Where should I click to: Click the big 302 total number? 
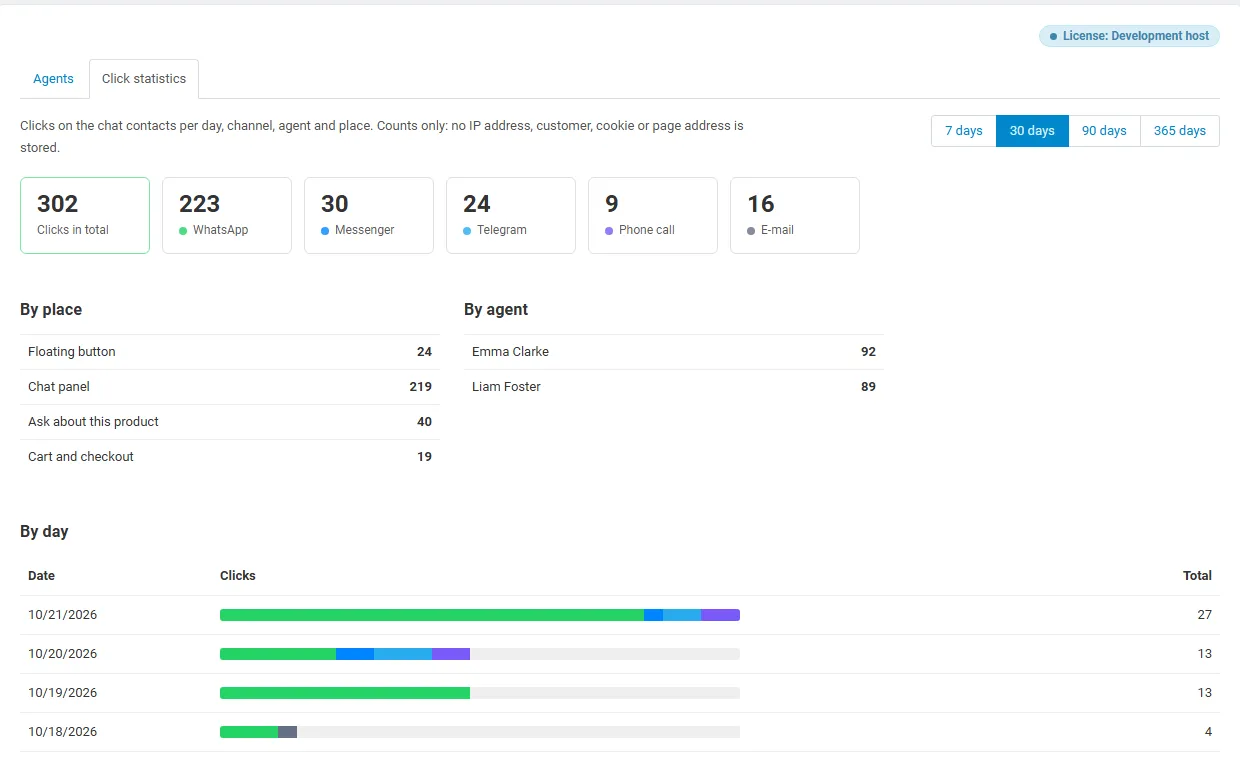57,204
